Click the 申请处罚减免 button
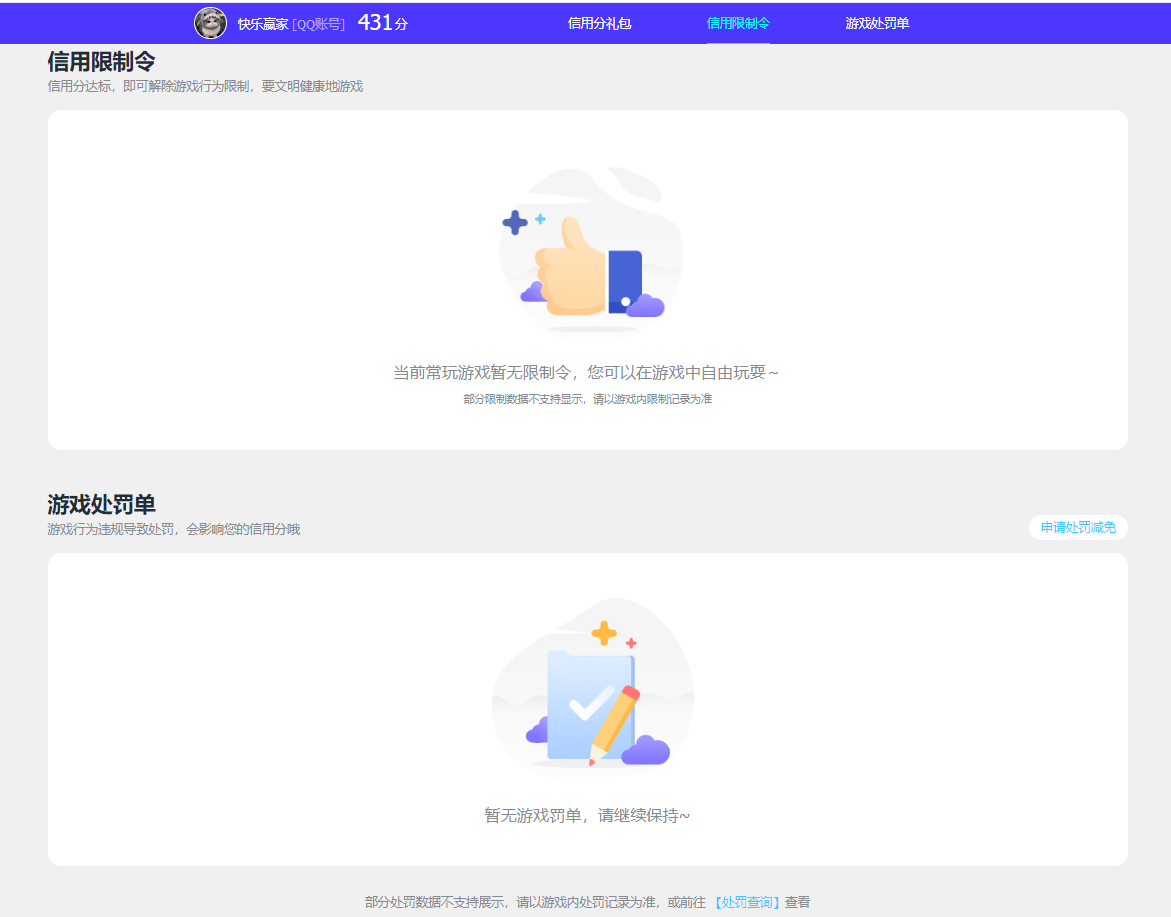The width and height of the screenshot is (1171, 917). 1078,527
